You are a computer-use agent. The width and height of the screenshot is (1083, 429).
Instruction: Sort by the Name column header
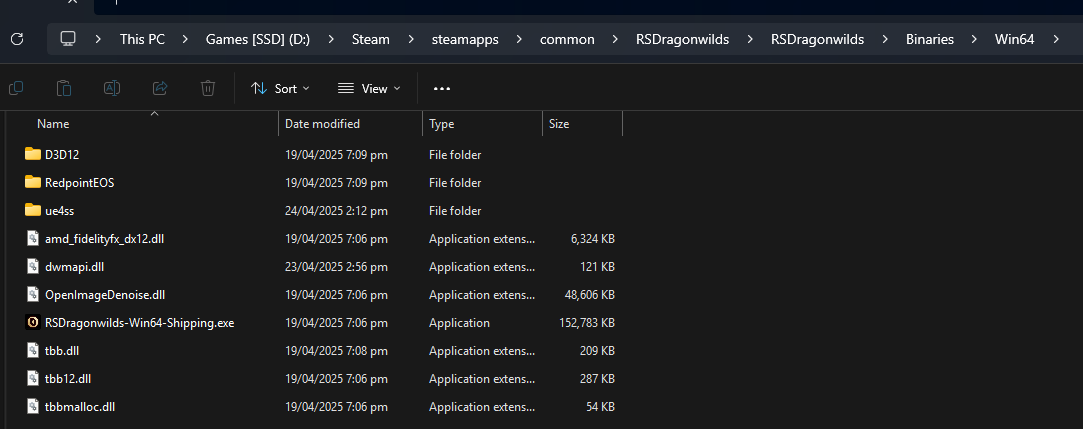tap(53, 124)
